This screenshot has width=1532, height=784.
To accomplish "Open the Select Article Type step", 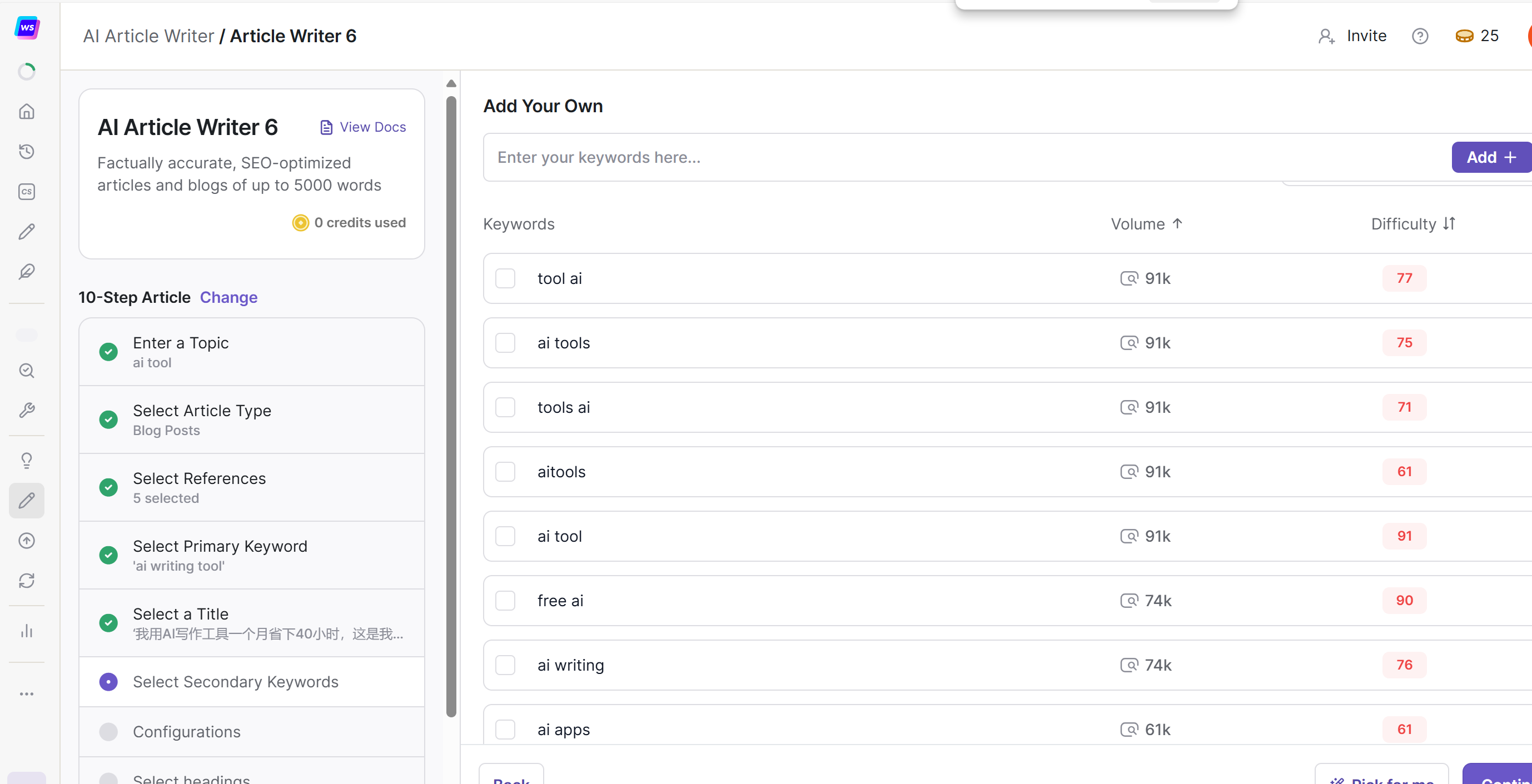I will click(202, 419).
